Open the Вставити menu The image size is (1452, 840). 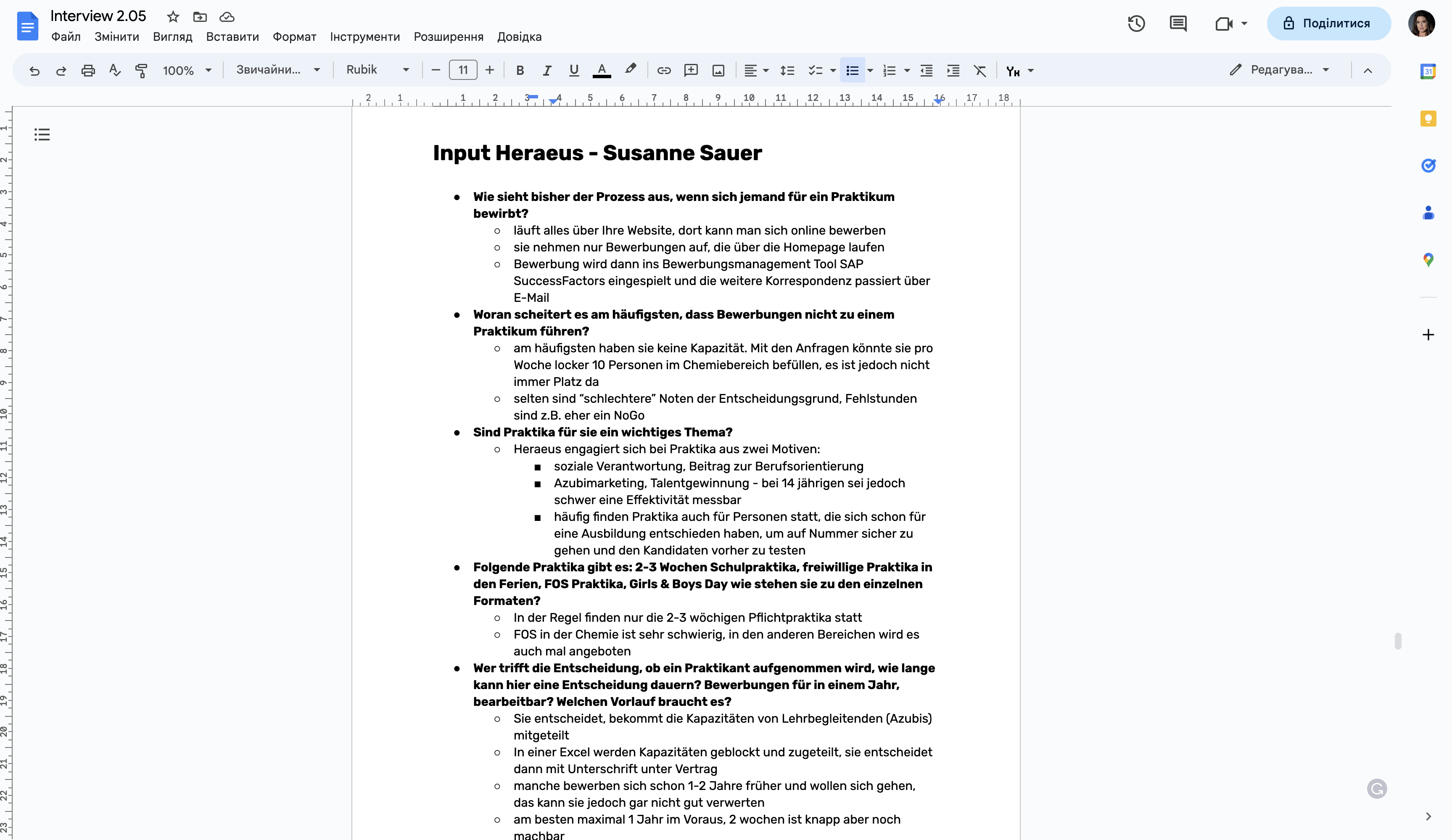pos(232,37)
